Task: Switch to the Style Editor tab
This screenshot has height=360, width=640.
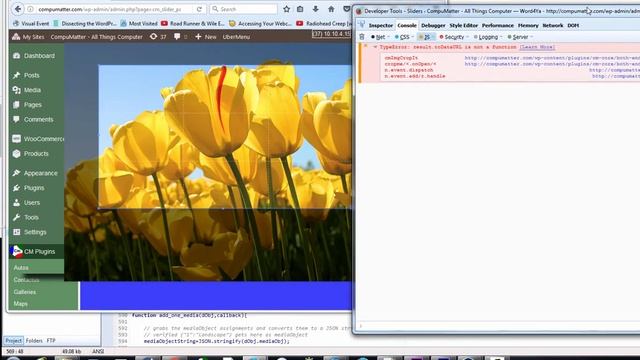Action: [463, 25]
